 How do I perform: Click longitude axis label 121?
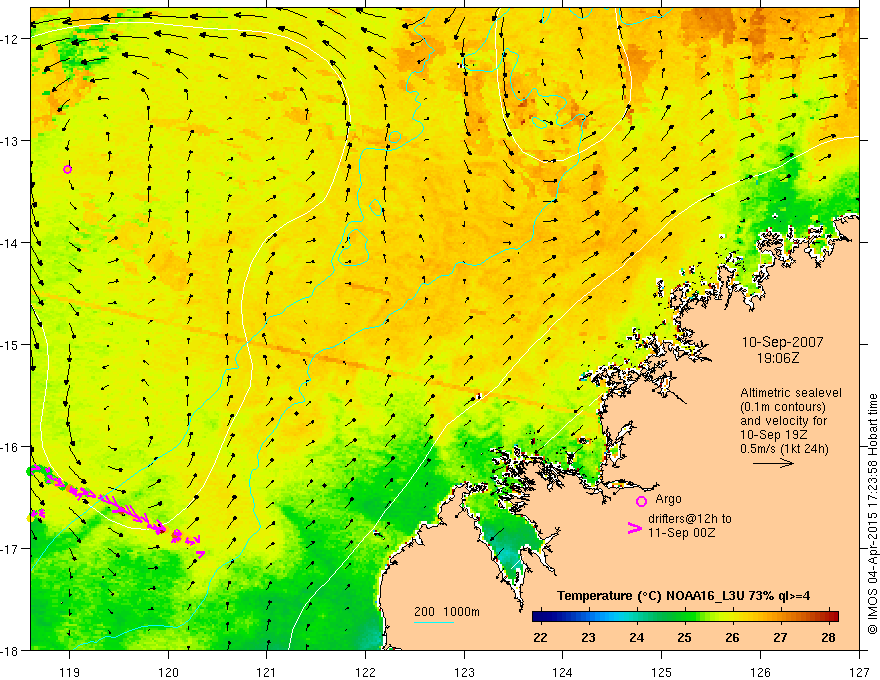tap(267, 672)
